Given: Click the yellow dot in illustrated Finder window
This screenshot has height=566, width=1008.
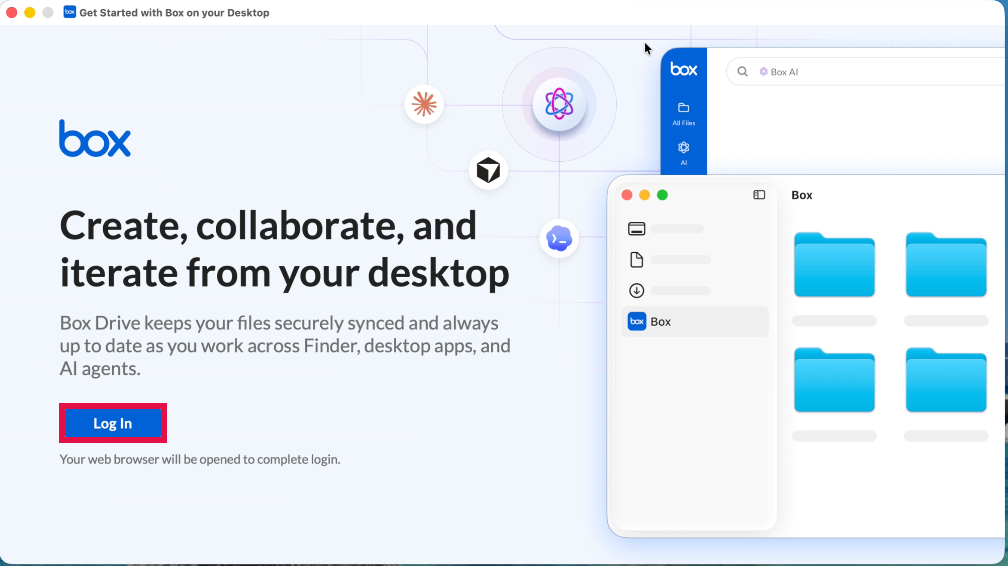Looking at the screenshot, I should [x=644, y=195].
